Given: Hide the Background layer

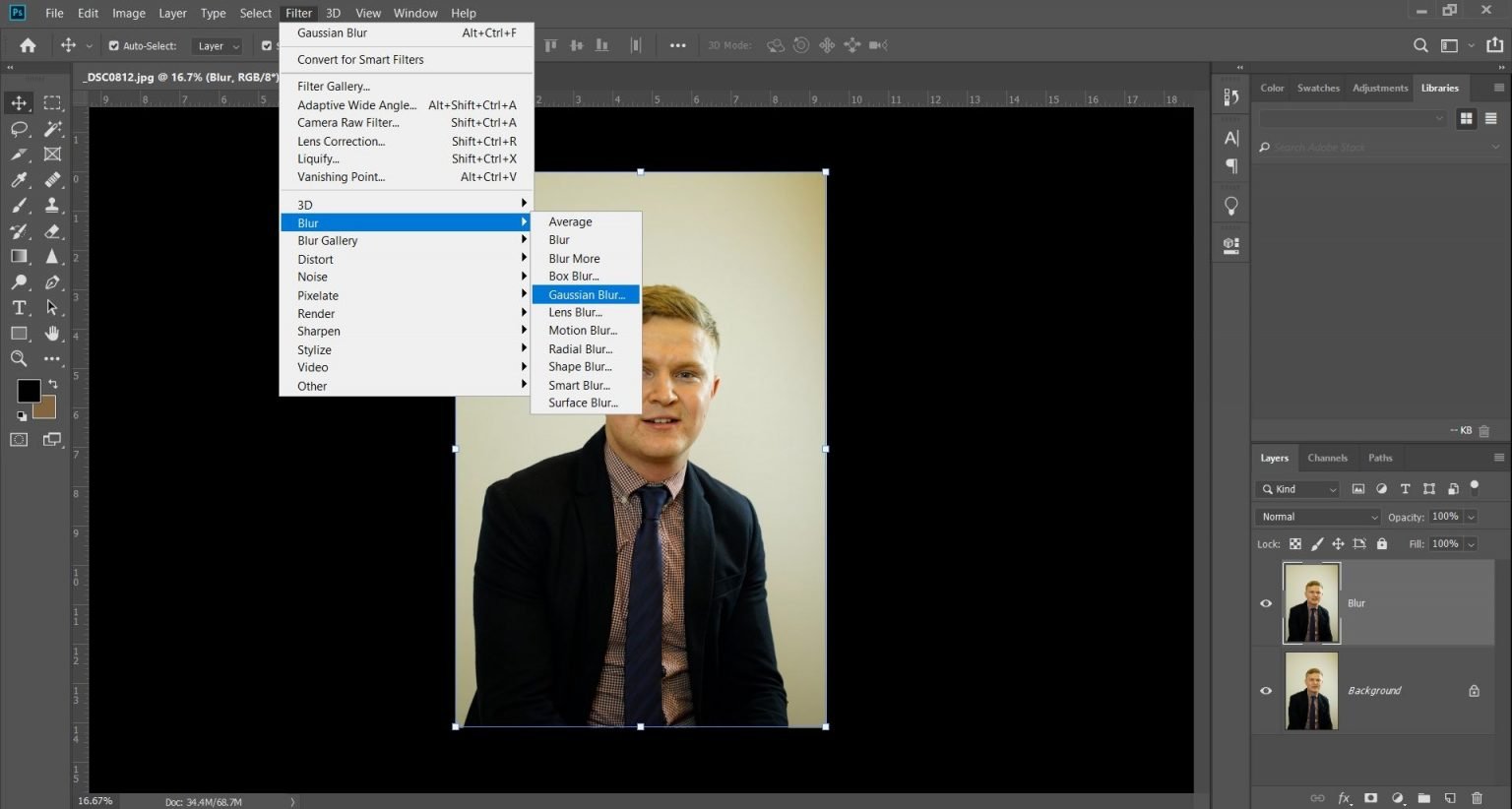Looking at the screenshot, I should point(1266,690).
